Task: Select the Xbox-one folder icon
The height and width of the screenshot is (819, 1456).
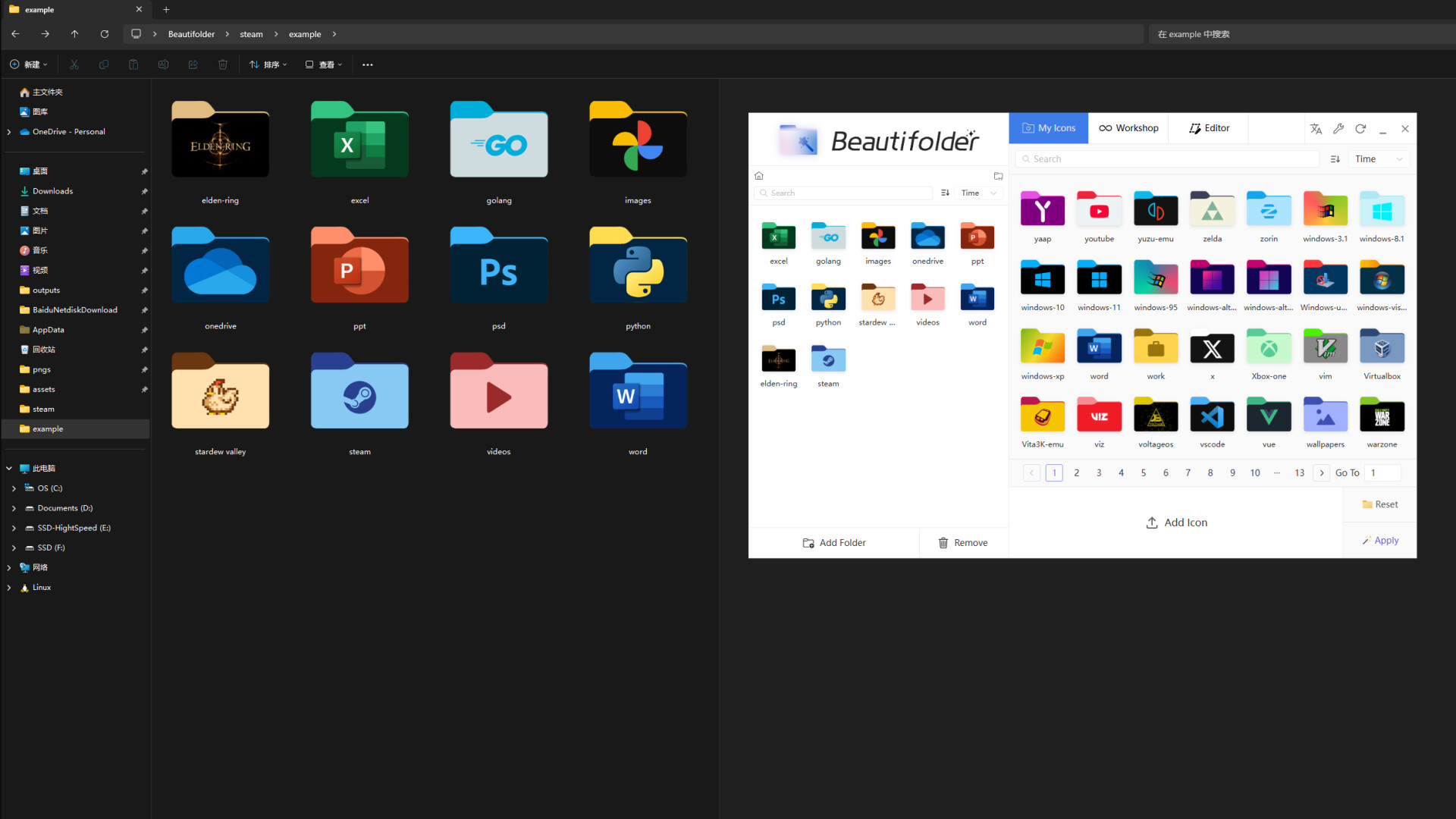Action: point(1268,347)
